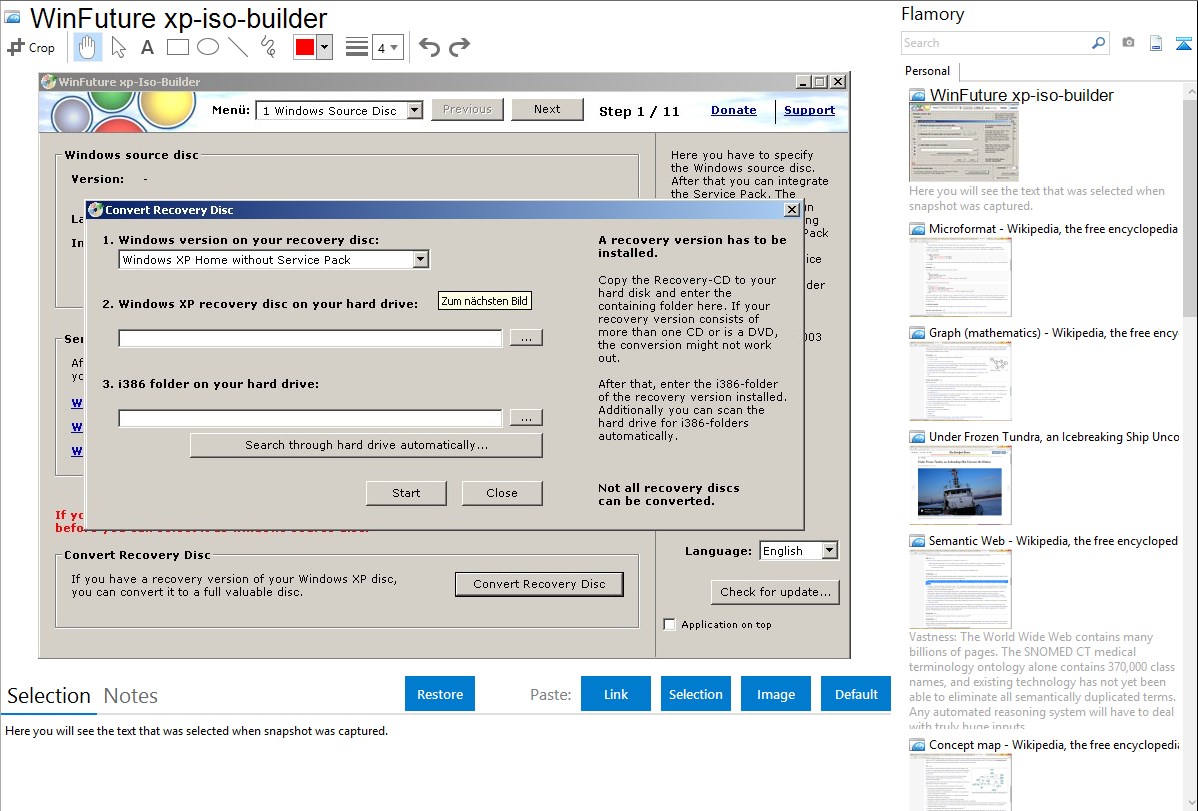Click the icon beside Concept map snapshot

point(917,745)
